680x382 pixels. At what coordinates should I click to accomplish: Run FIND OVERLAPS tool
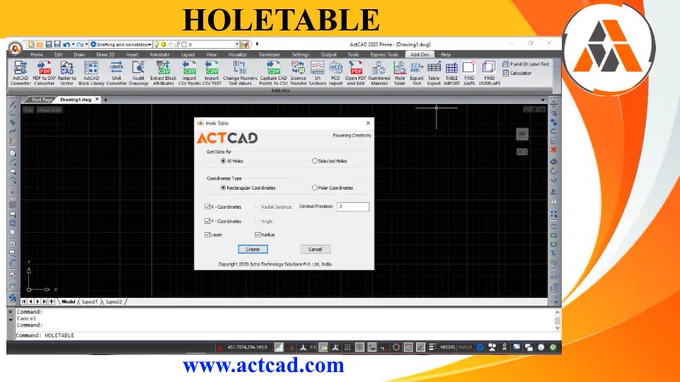point(489,73)
